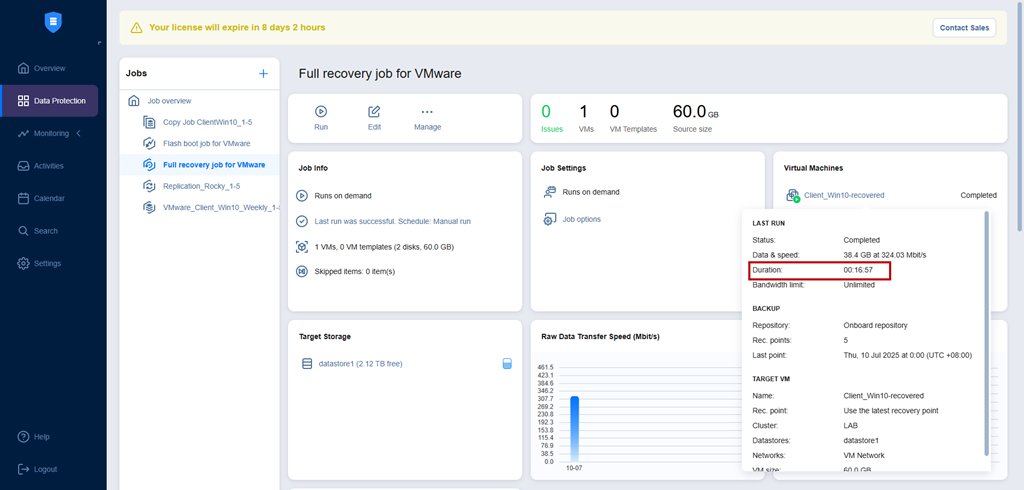Open Activities in the sidebar

(x=49, y=166)
